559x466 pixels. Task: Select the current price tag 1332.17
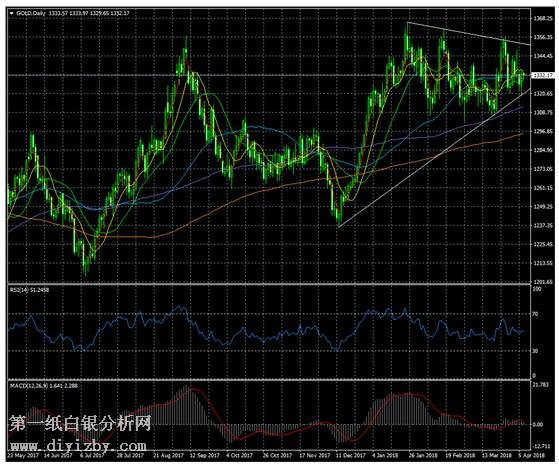[x=543, y=75]
